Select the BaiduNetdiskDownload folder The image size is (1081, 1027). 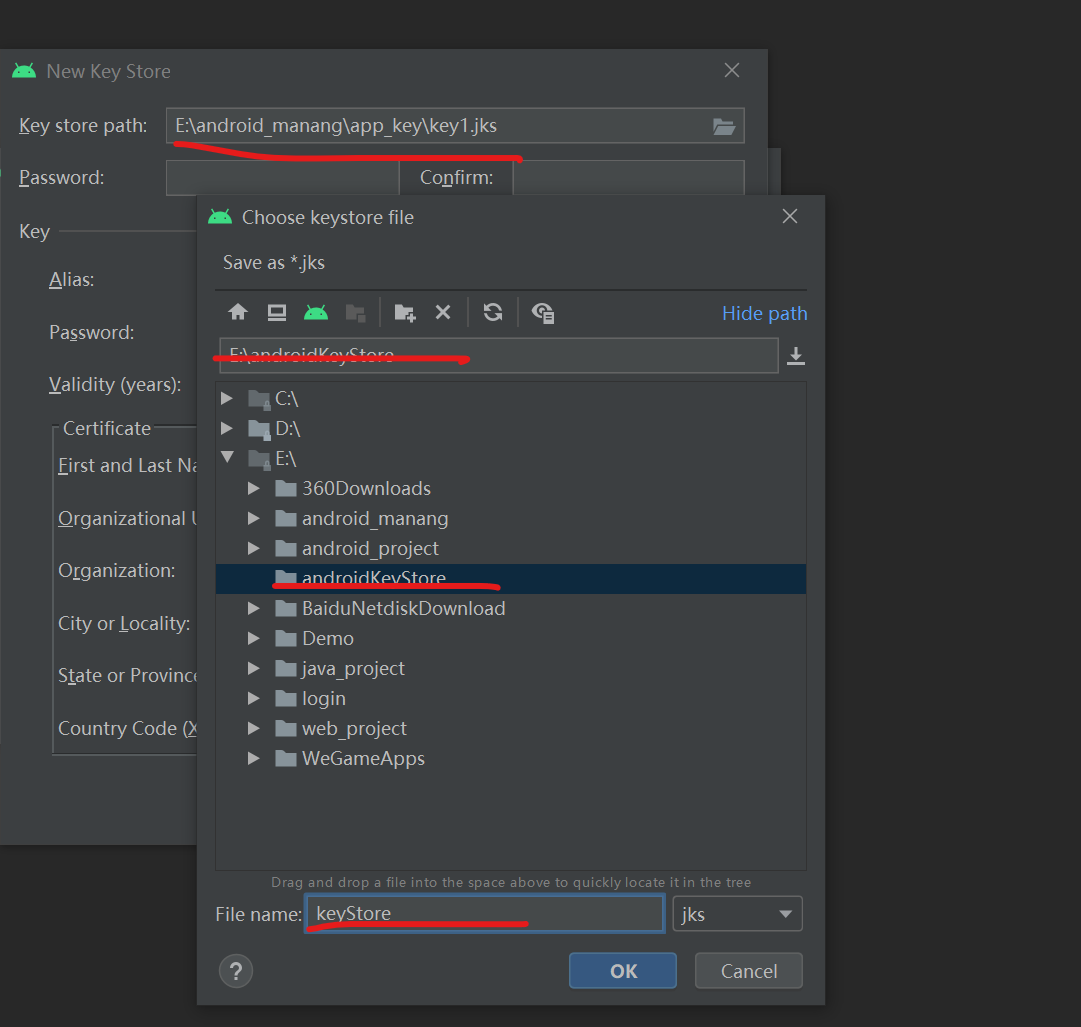pos(402,607)
